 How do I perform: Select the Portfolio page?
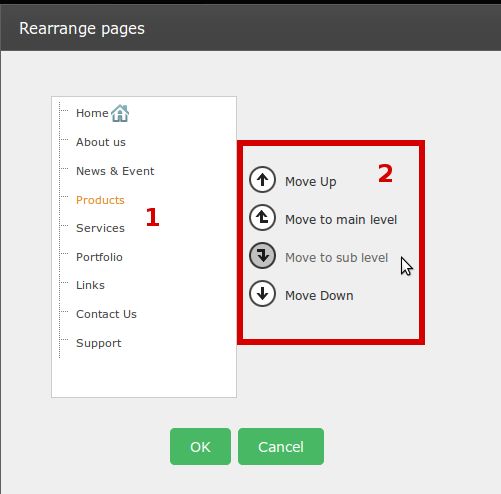[x=99, y=257]
